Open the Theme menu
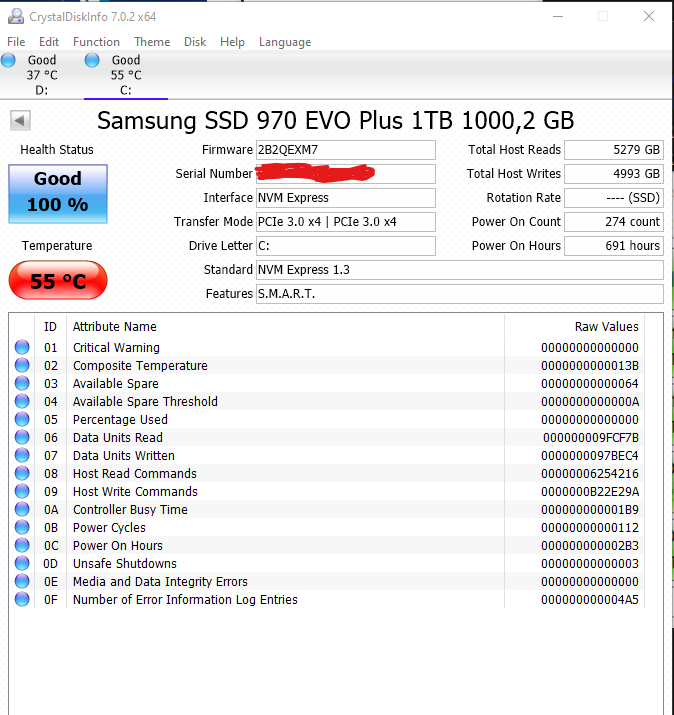The width and height of the screenshot is (674, 715). 152,42
